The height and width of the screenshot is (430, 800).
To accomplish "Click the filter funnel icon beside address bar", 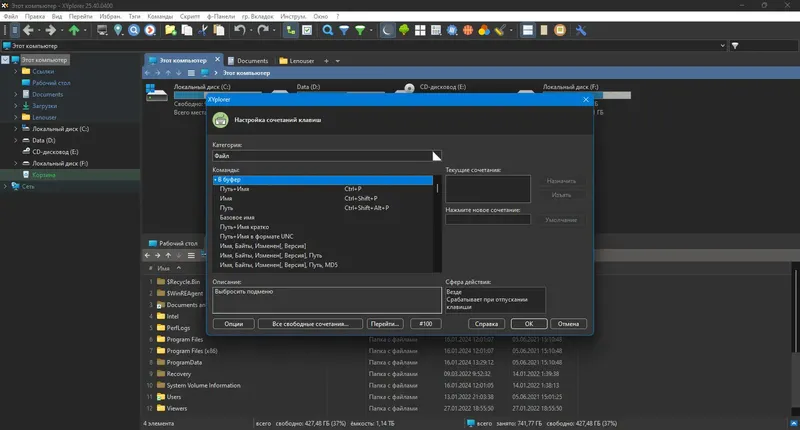I will coord(735,46).
